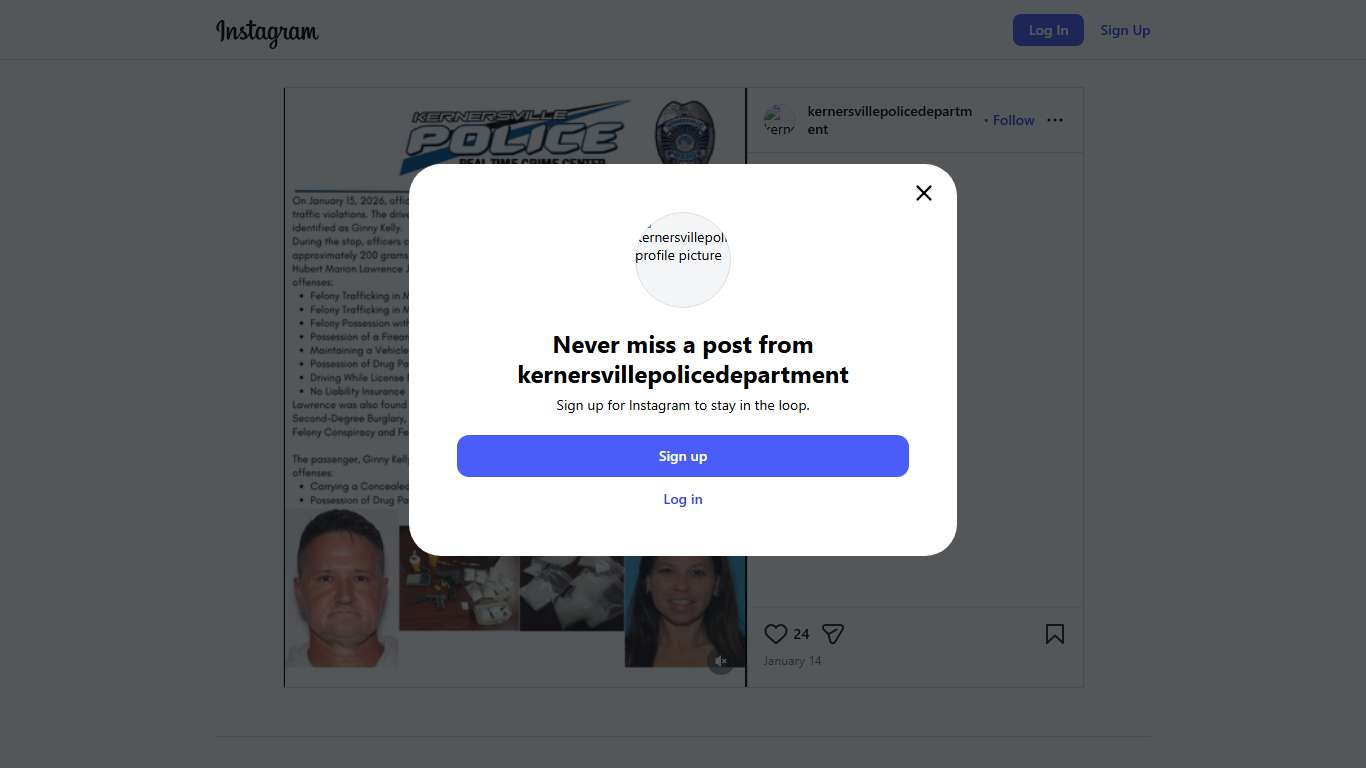Click the January 14 post date
The width and height of the screenshot is (1366, 768).
click(792, 661)
